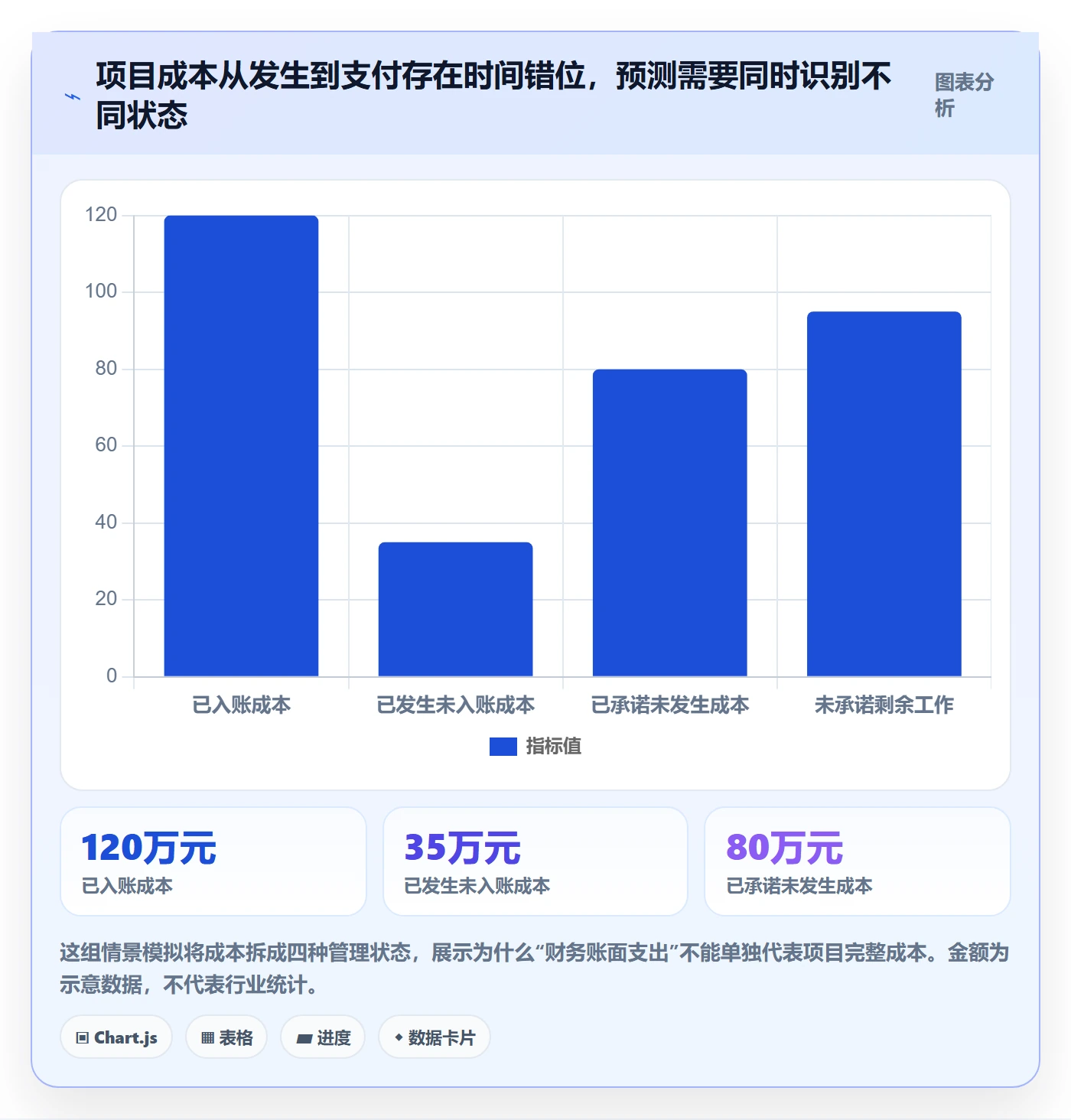The height and width of the screenshot is (1120, 1071).
Task: Click the 已发生未入账成本 x-axis label
Action: pos(455,705)
